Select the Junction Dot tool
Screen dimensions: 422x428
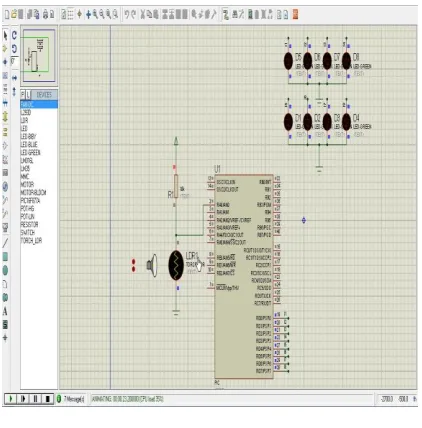coord(5,62)
